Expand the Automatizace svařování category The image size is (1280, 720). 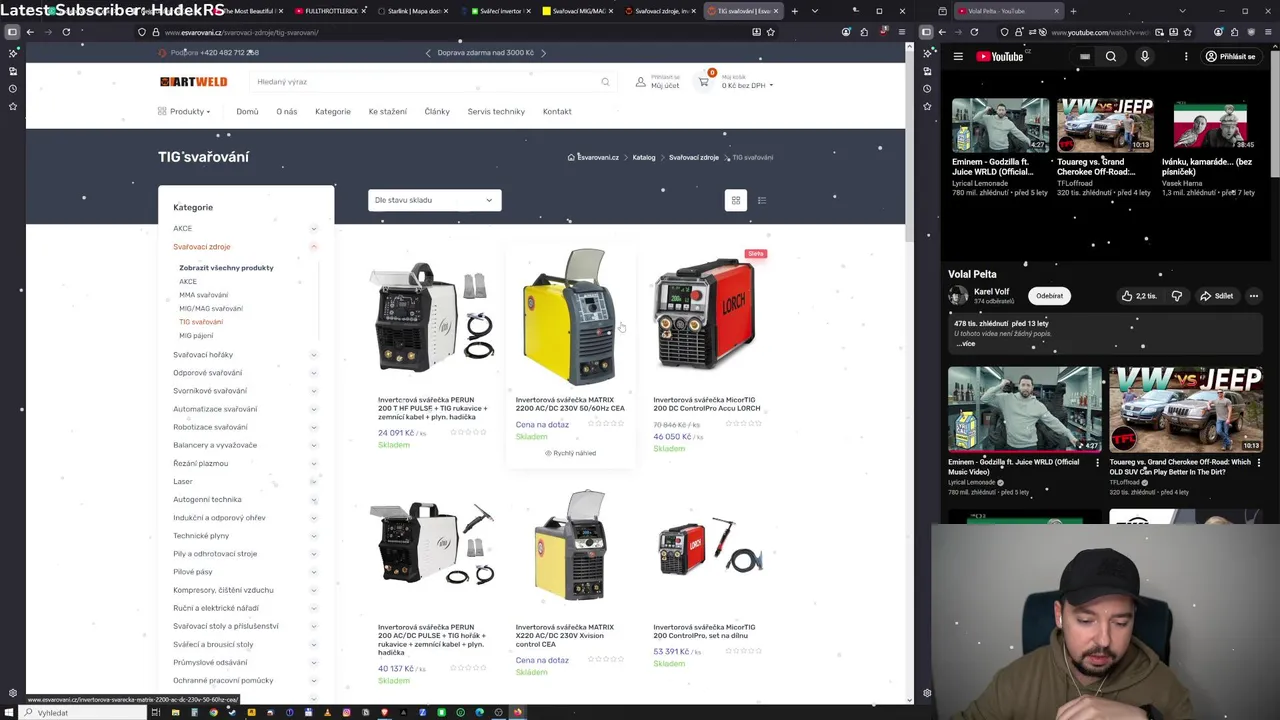(x=313, y=409)
